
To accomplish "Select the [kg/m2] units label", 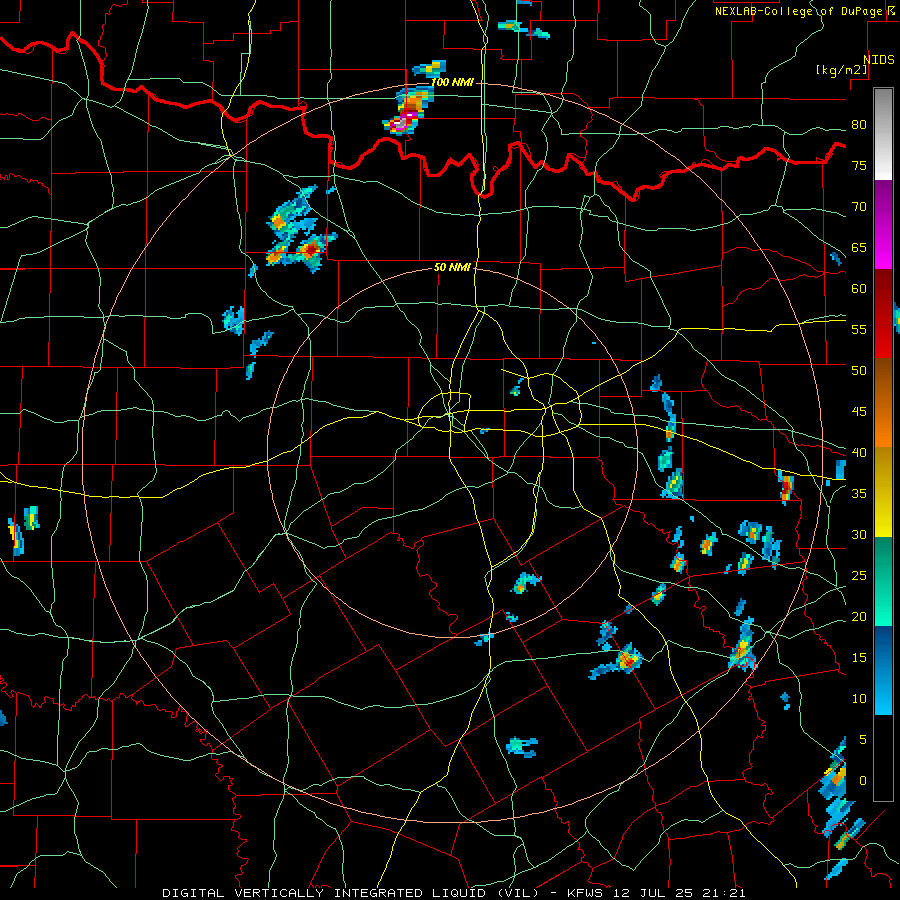I will 841,70.
